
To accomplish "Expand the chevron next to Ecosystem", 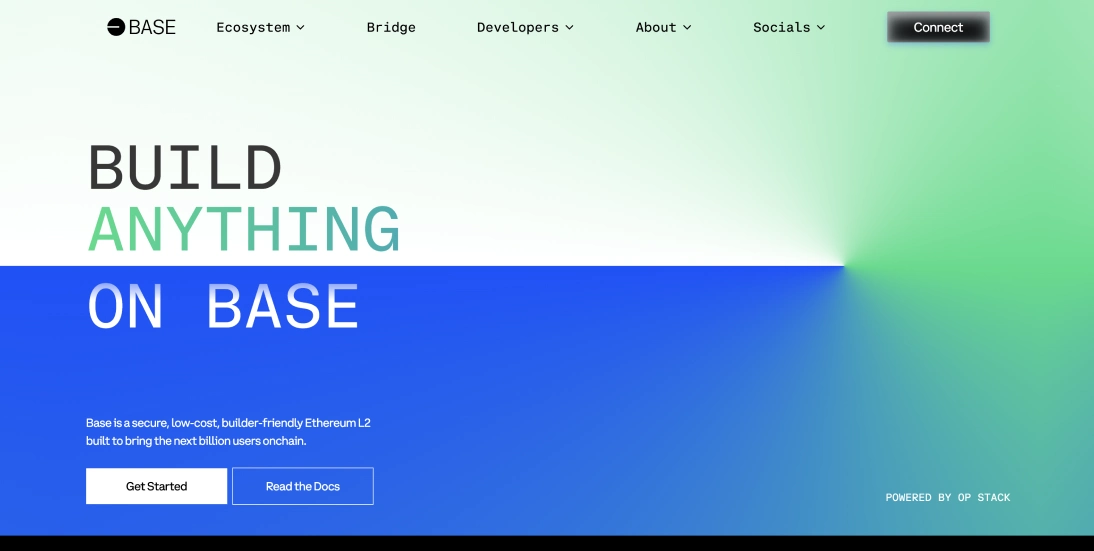I will tap(300, 27).
